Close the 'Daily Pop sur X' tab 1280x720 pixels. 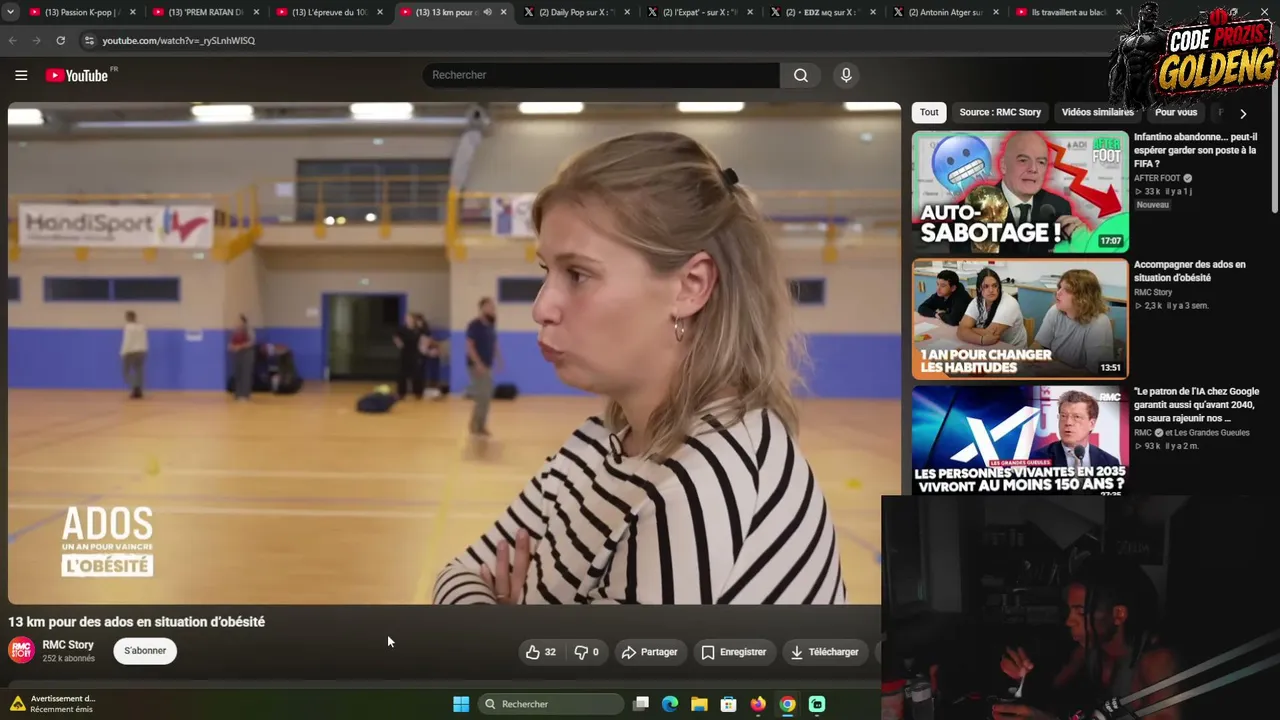click(627, 12)
